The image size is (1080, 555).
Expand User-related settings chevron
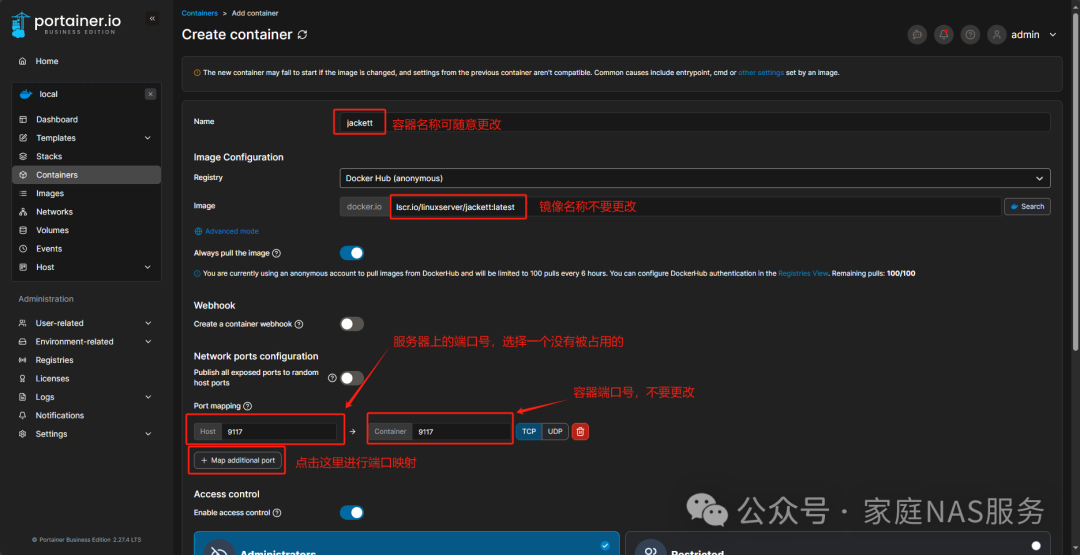(x=148, y=323)
